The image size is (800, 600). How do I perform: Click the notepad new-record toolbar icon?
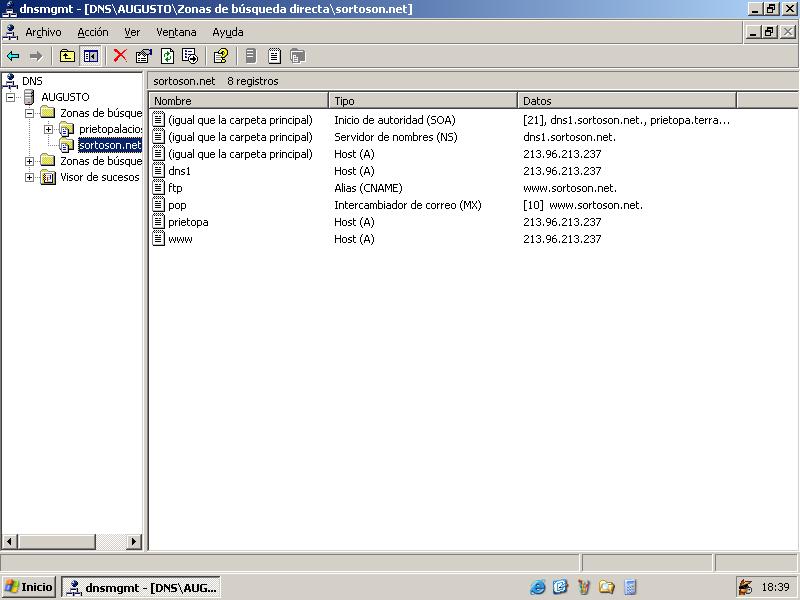coord(274,56)
